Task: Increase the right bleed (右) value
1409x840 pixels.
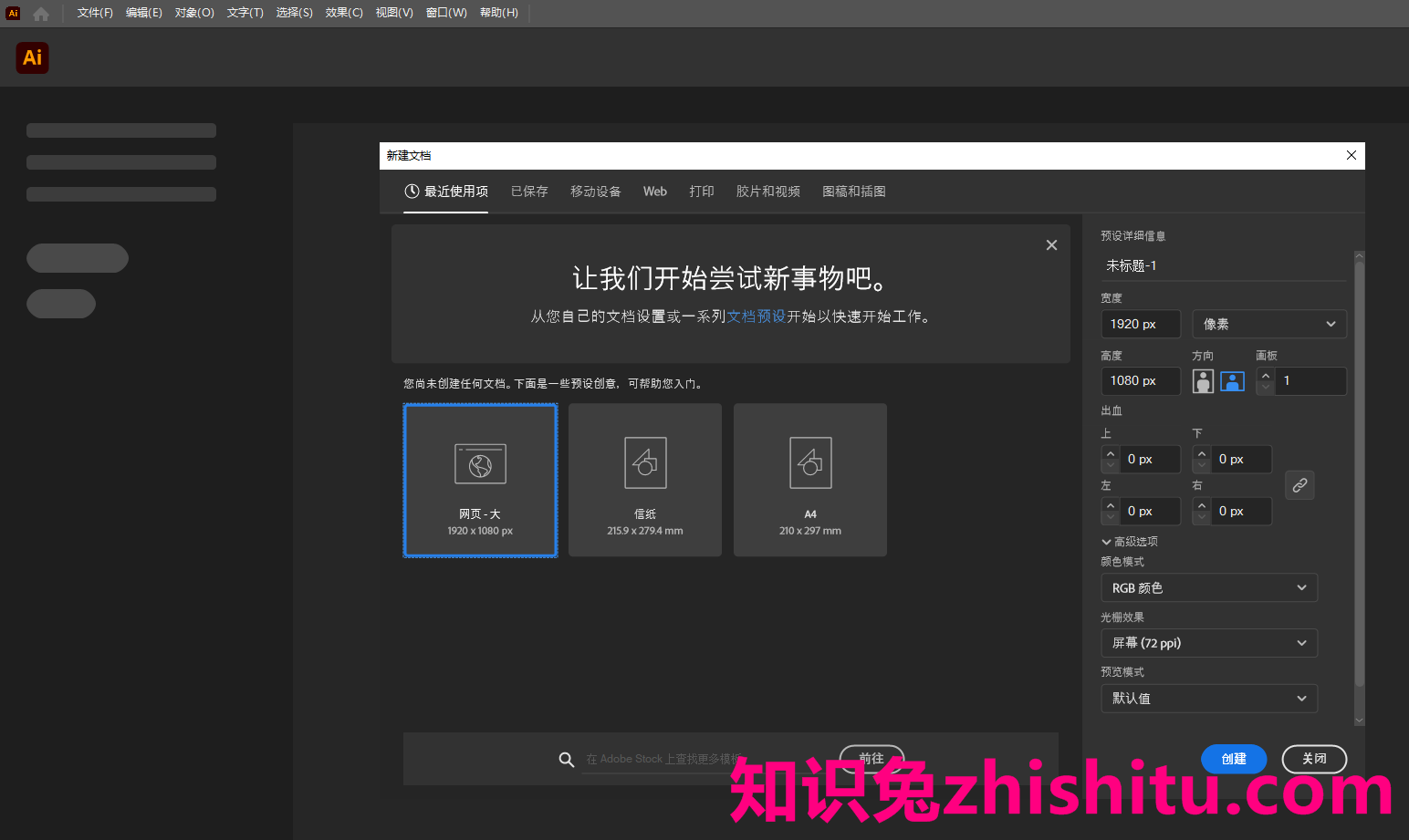Action: point(1202,505)
